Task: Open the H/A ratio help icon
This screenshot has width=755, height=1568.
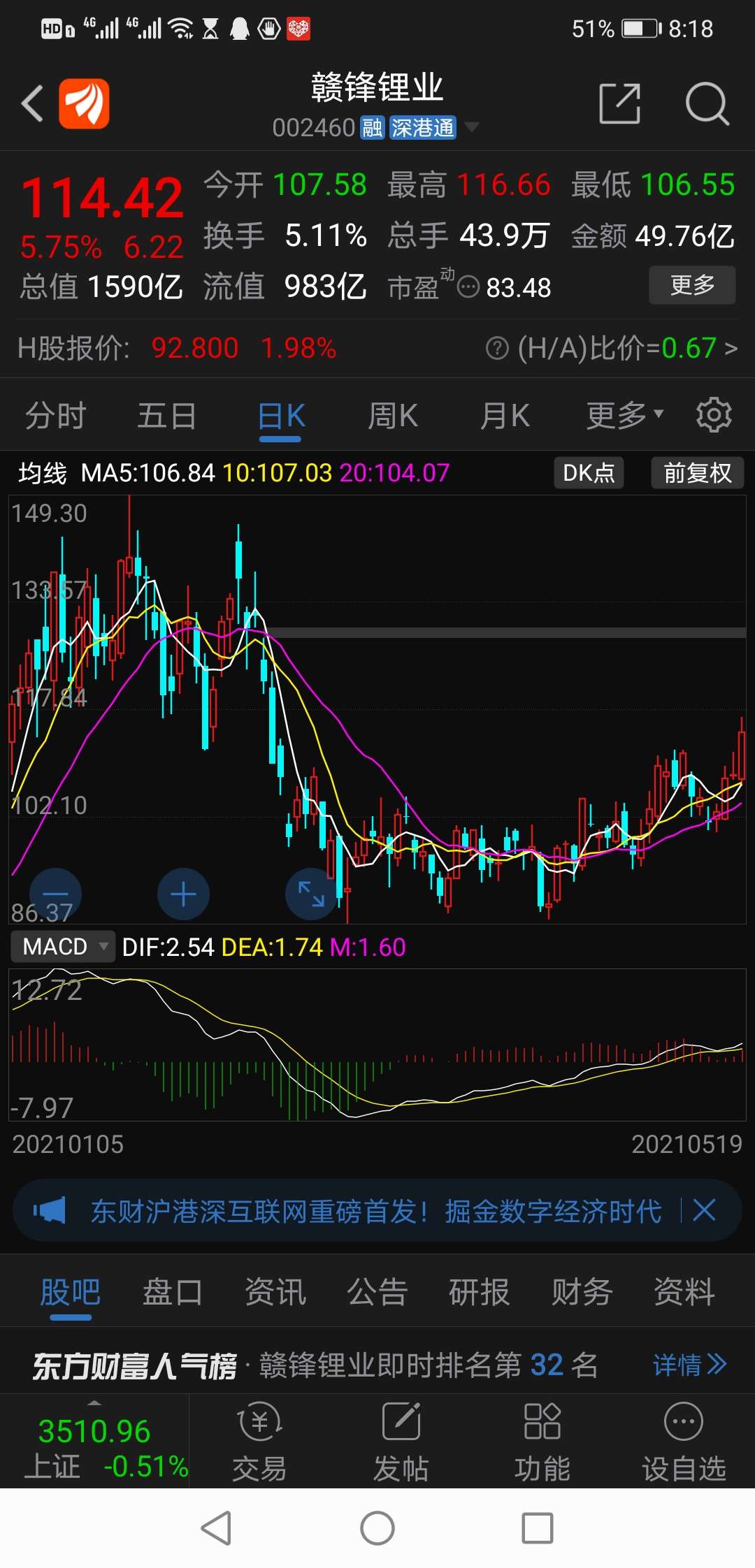Action: point(497,348)
